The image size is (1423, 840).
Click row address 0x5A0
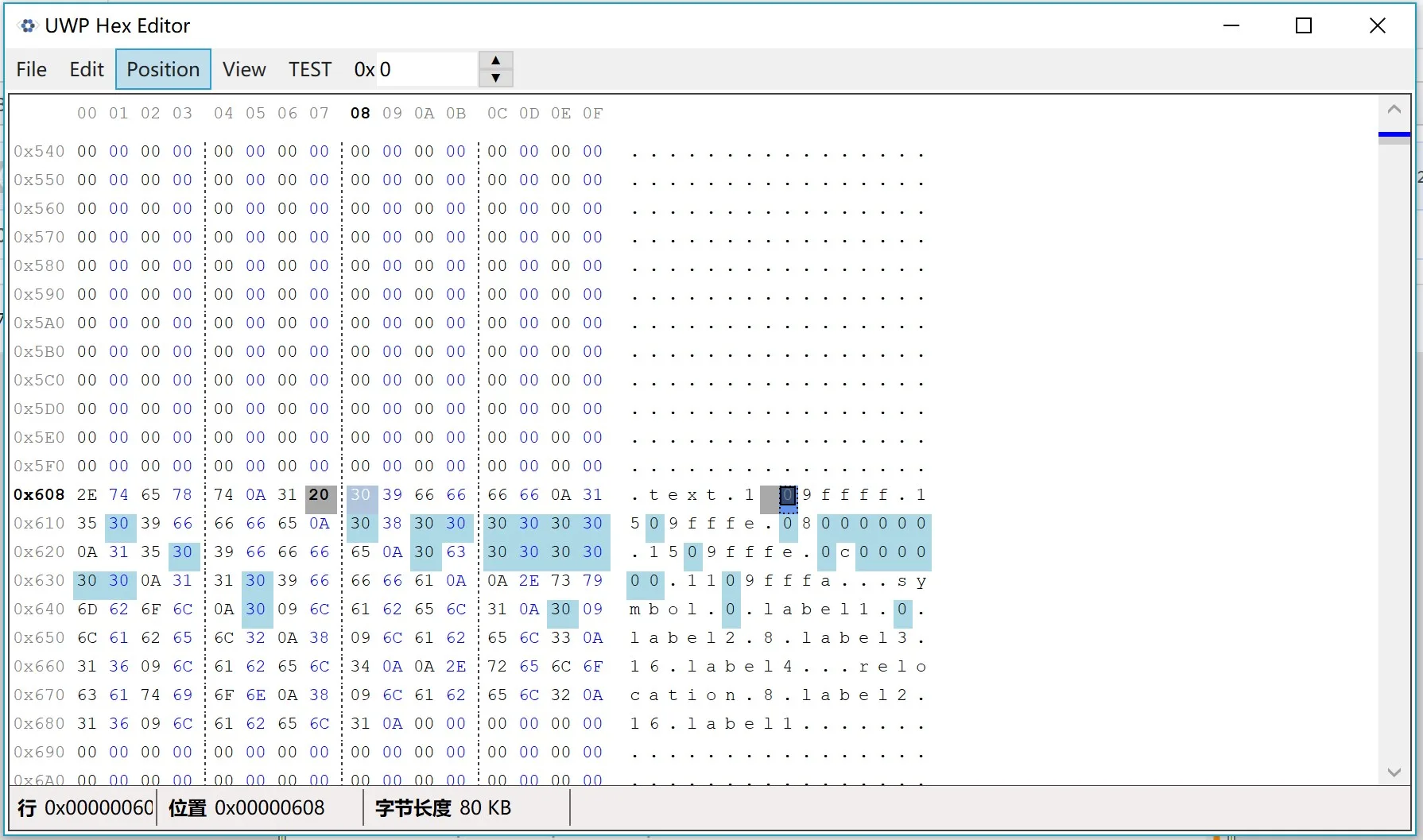[39, 323]
